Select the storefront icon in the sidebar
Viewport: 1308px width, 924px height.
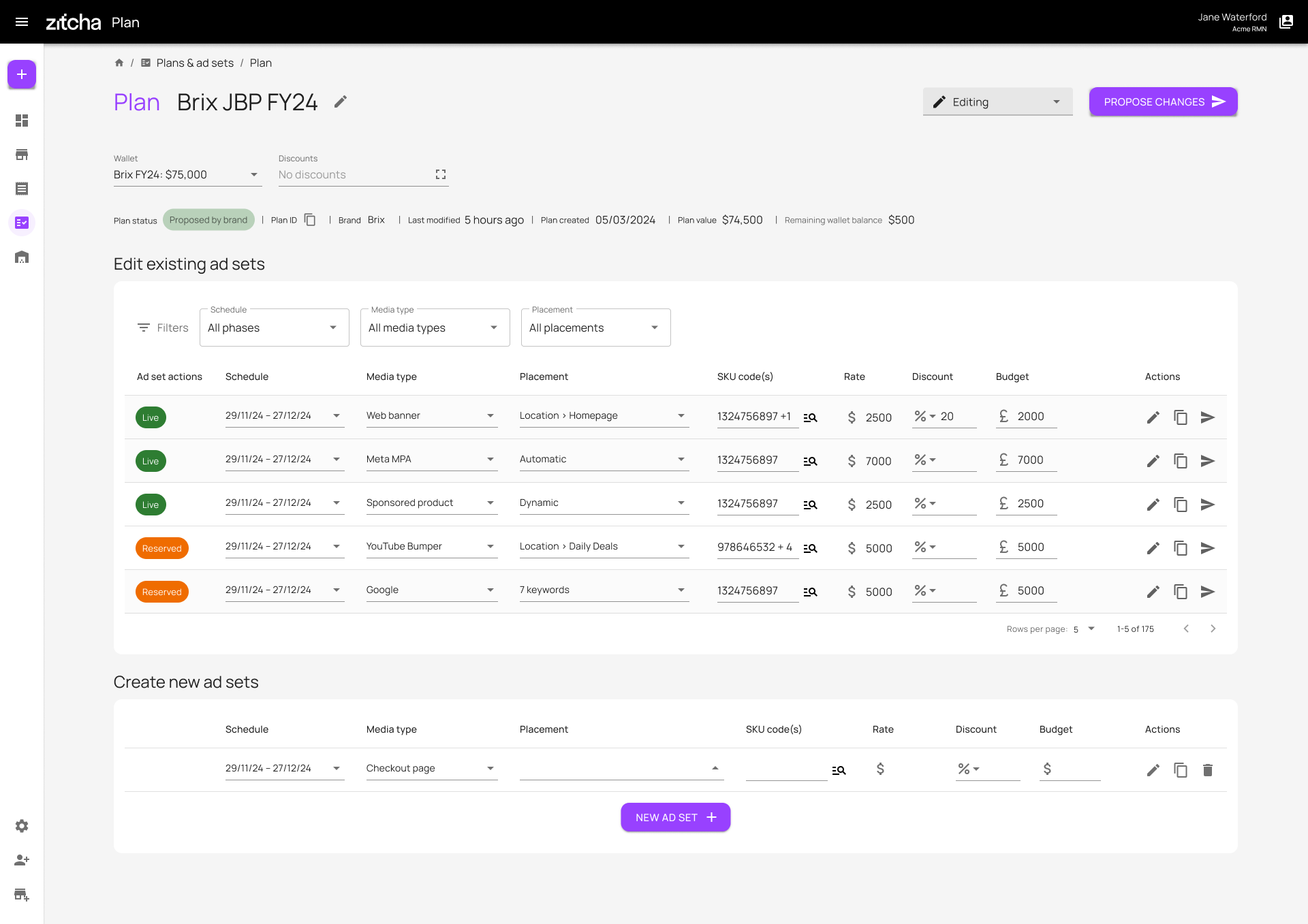22,155
